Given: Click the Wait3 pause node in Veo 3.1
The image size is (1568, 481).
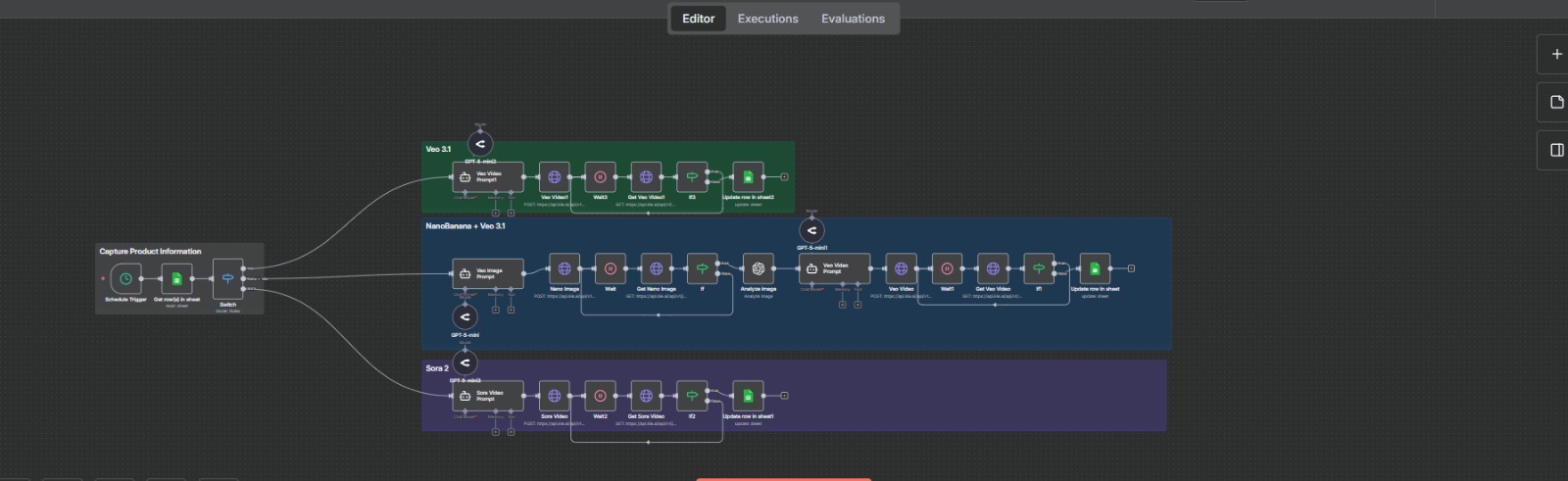Looking at the screenshot, I should click(x=600, y=177).
